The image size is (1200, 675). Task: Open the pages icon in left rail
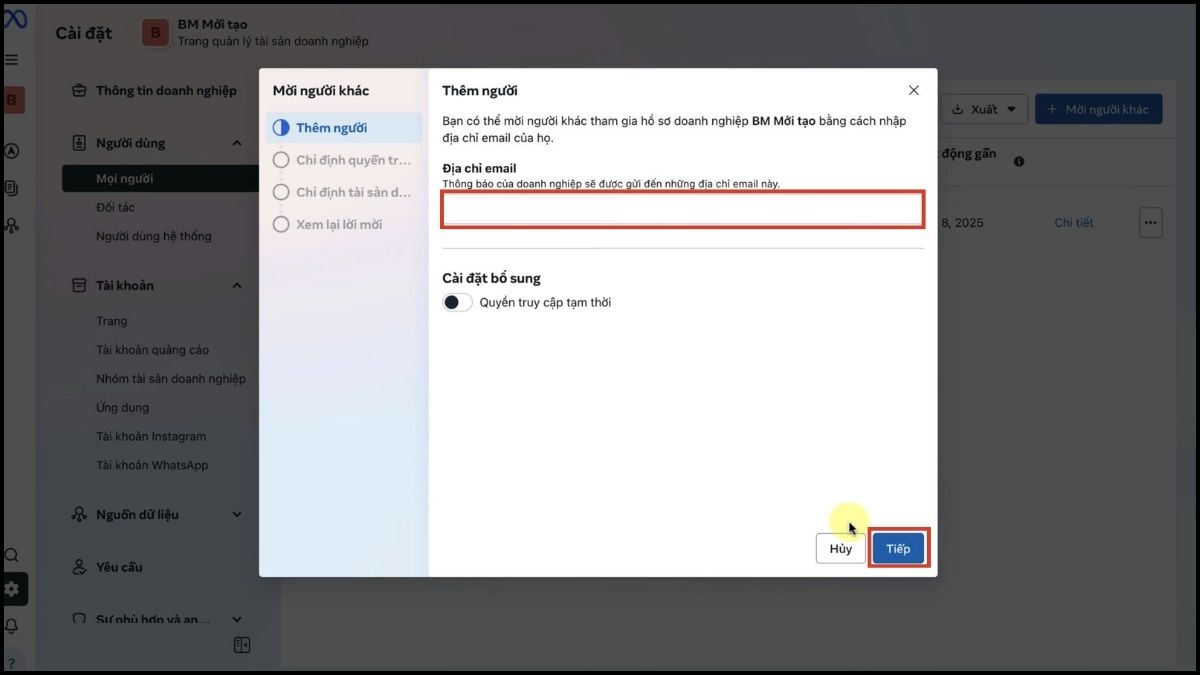(x=12, y=188)
